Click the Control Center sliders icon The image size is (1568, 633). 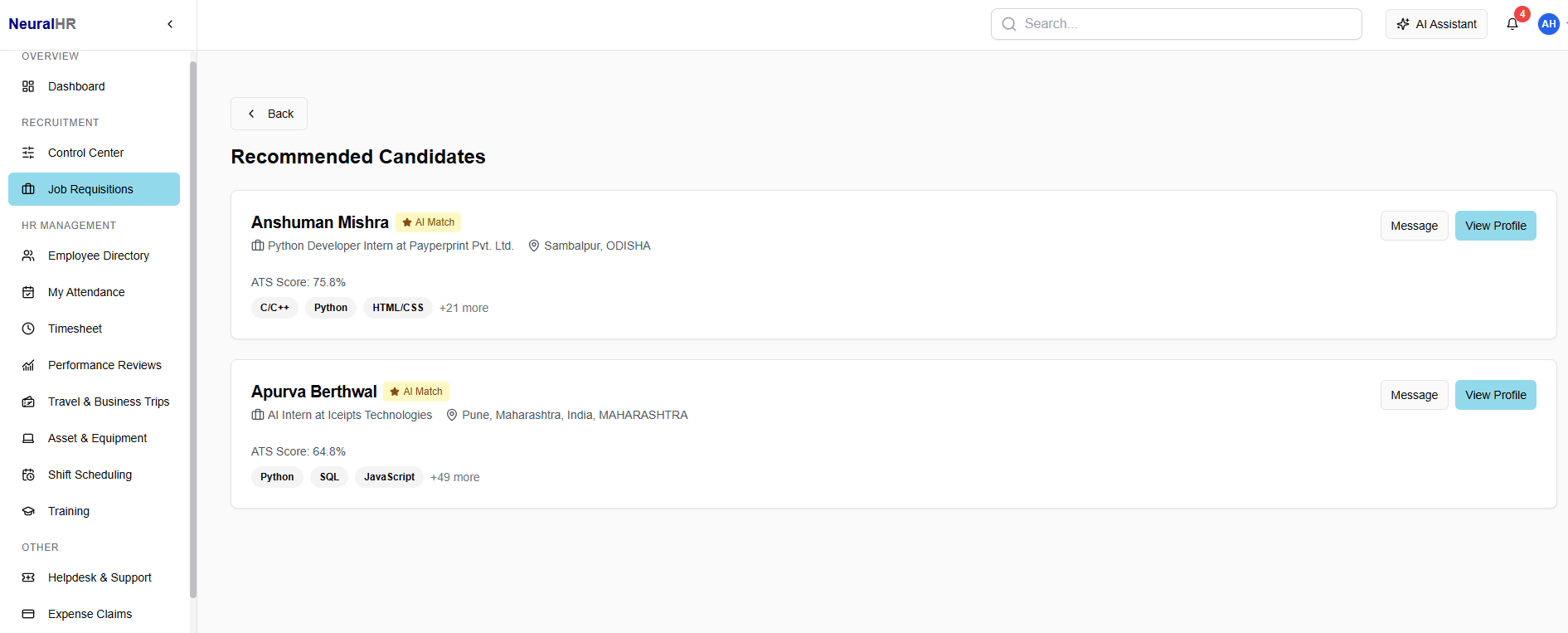pyautogui.click(x=28, y=153)
